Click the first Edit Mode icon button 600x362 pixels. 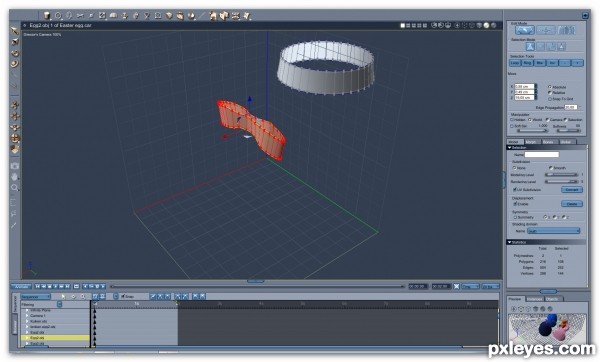(525, 30)
